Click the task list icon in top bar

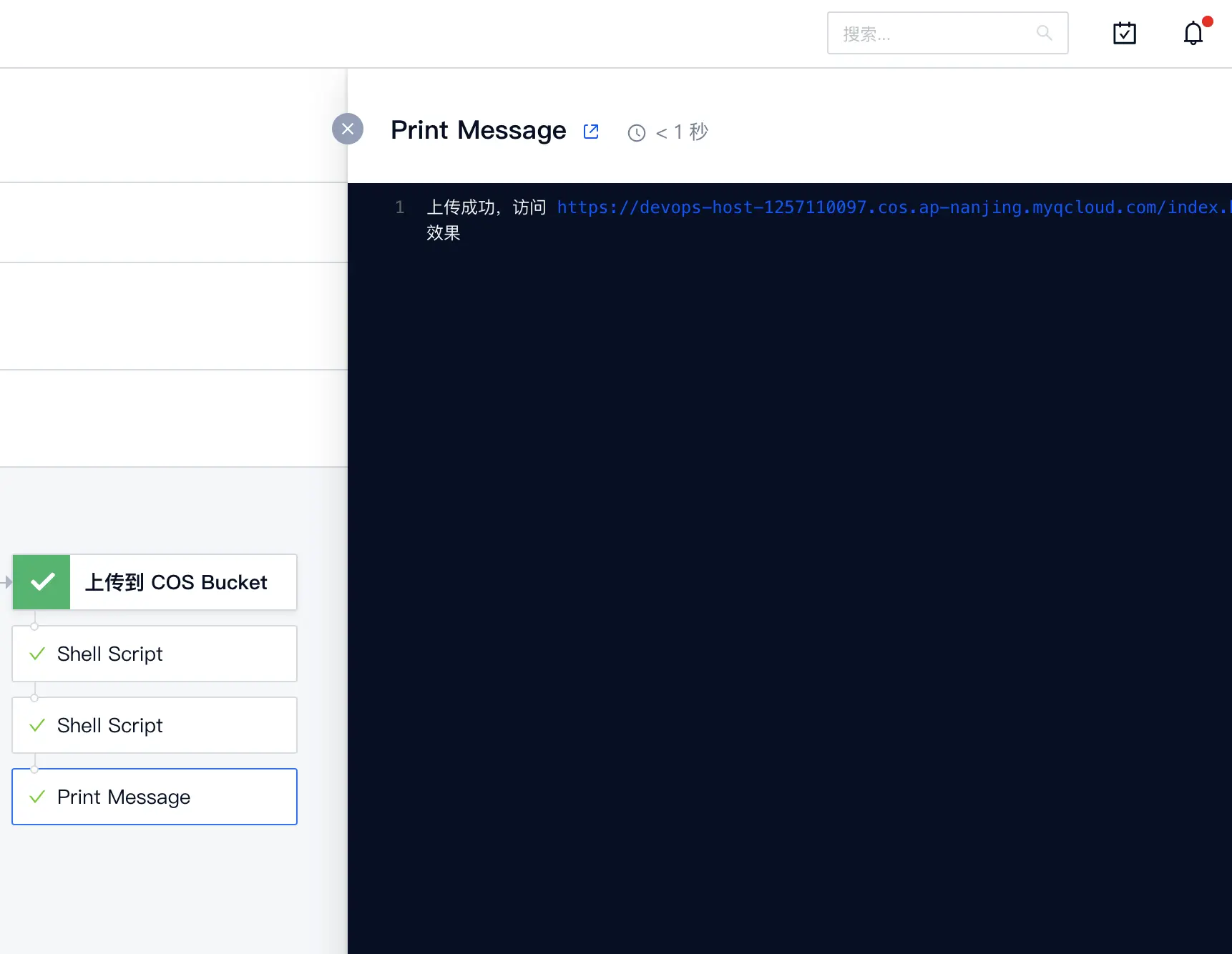click(x=1124, y=33)
